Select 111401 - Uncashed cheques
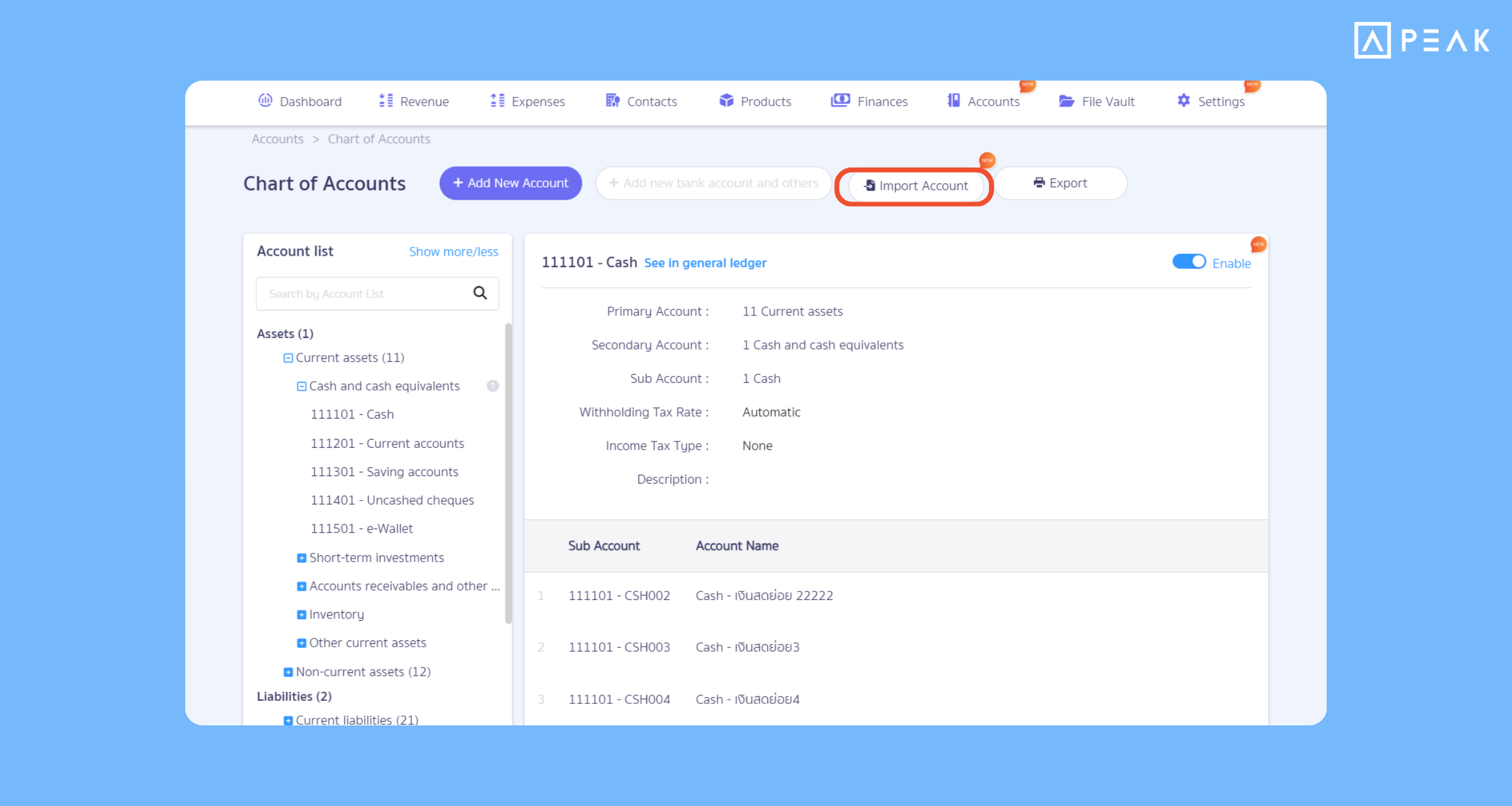Image resolution: width=1512 pixels, height=806 pixels. (392, 500)
